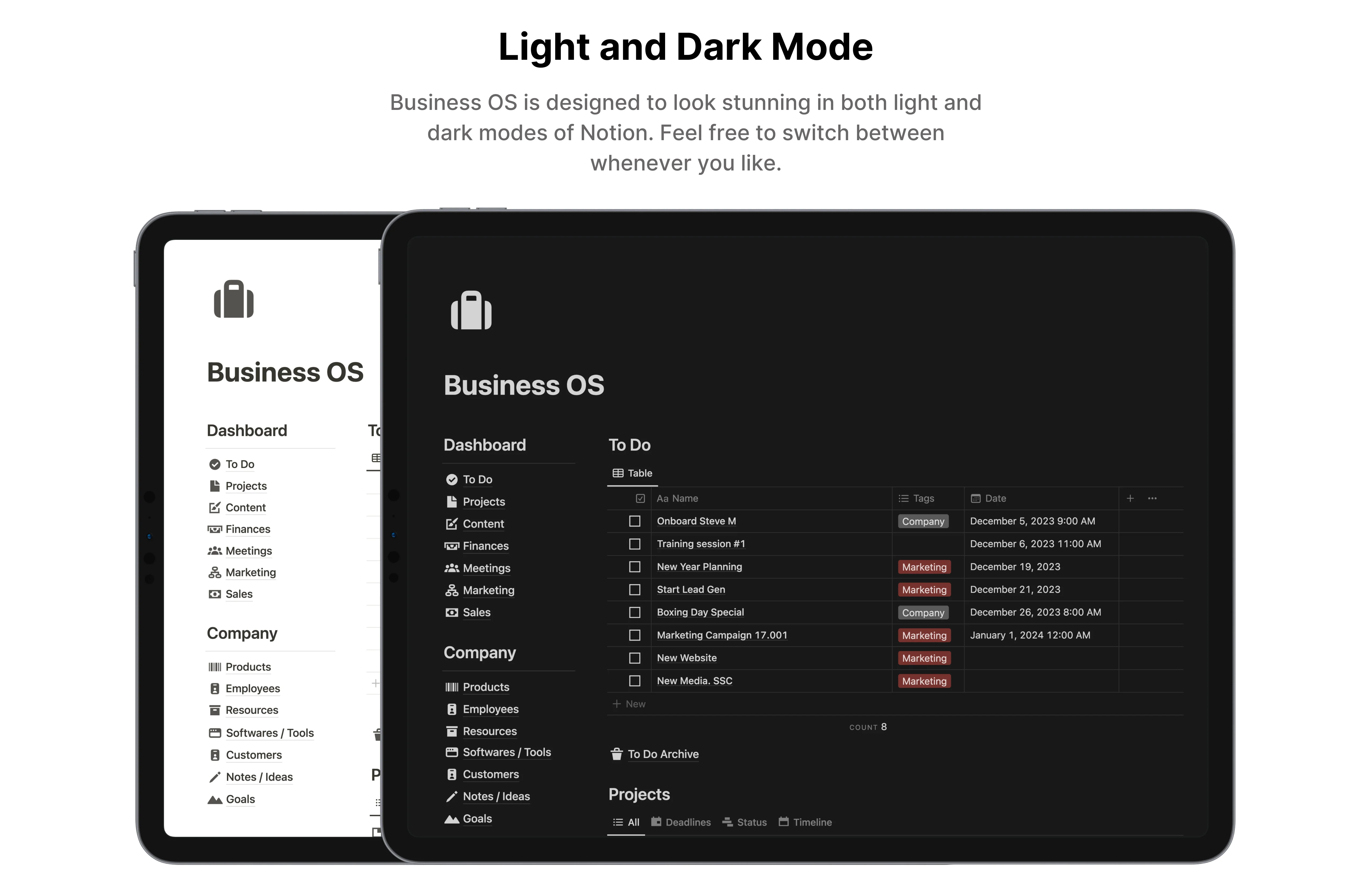Open the Marketing Campaign 17.001 row name

click(722, 635)
